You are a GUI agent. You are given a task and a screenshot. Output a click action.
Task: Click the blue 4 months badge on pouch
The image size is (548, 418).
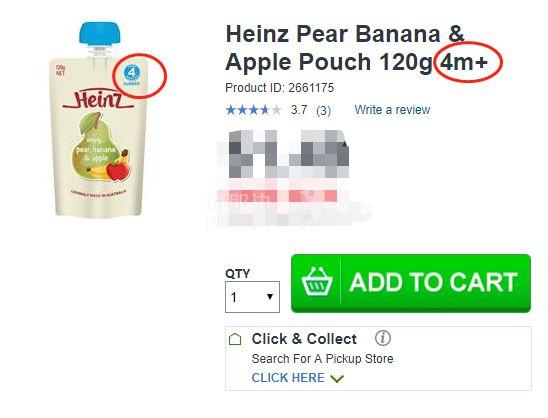[x=132, y=75]
